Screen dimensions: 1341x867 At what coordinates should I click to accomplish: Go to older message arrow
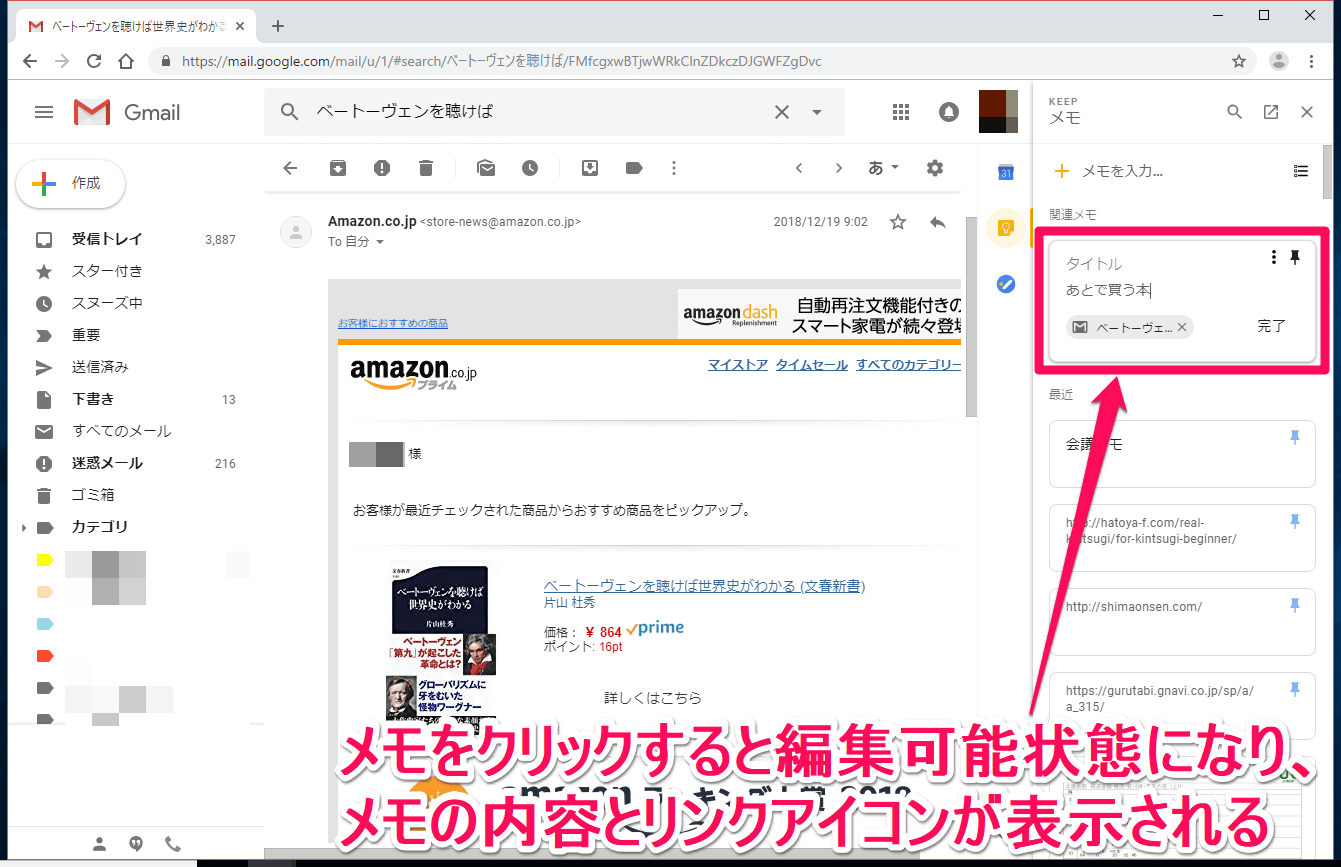tap(839, 168)
